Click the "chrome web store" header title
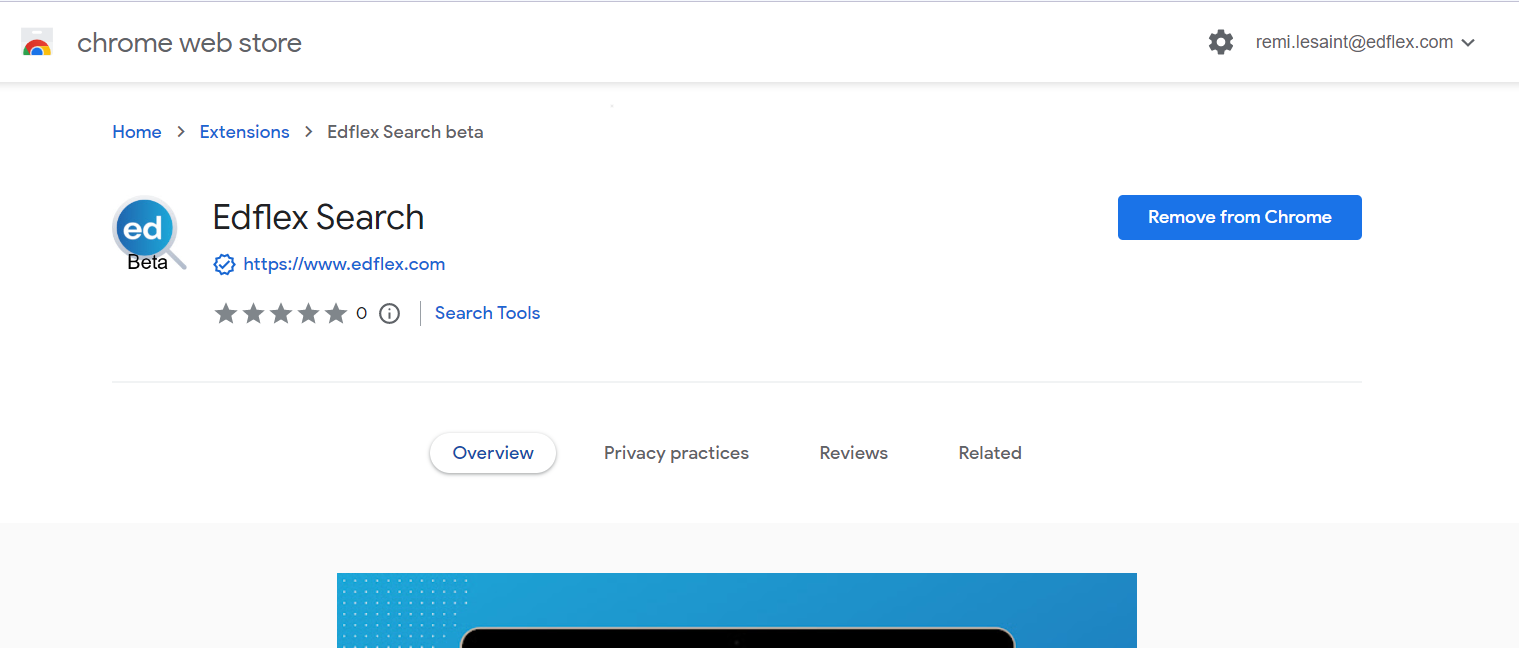The height and width of the screenshot is (648, 1519). point(189,43)
